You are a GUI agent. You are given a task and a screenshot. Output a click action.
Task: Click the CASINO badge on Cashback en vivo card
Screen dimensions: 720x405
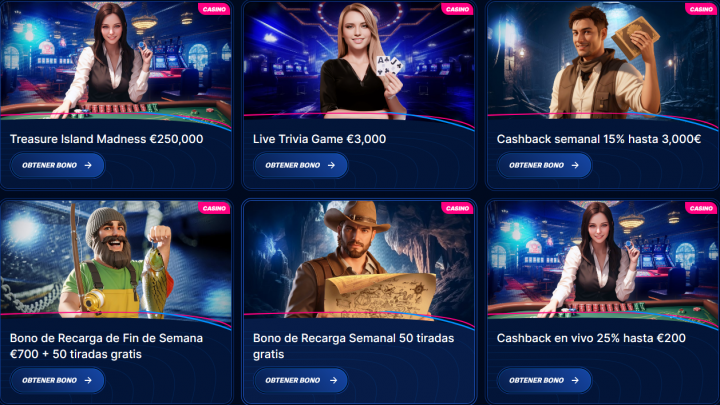701,208
